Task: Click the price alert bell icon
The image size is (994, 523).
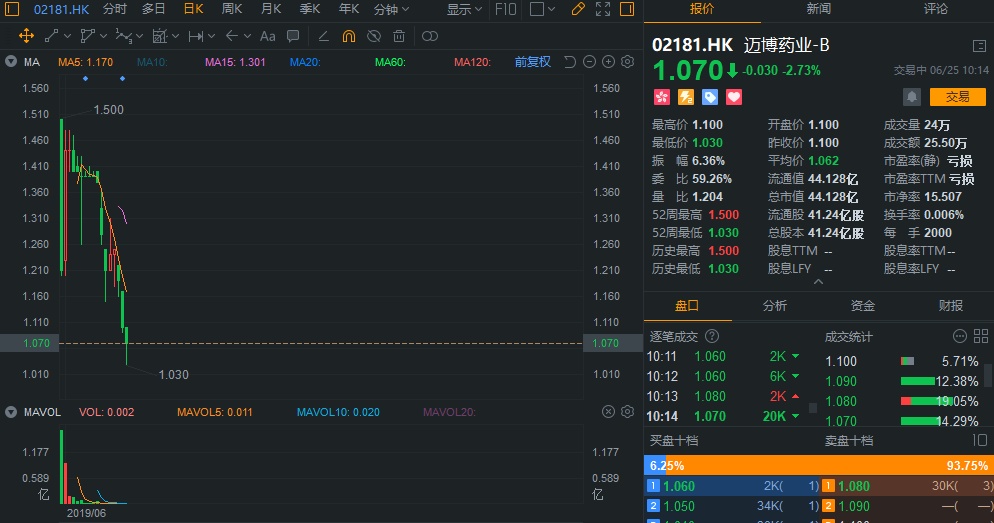Action: point(912,97)
